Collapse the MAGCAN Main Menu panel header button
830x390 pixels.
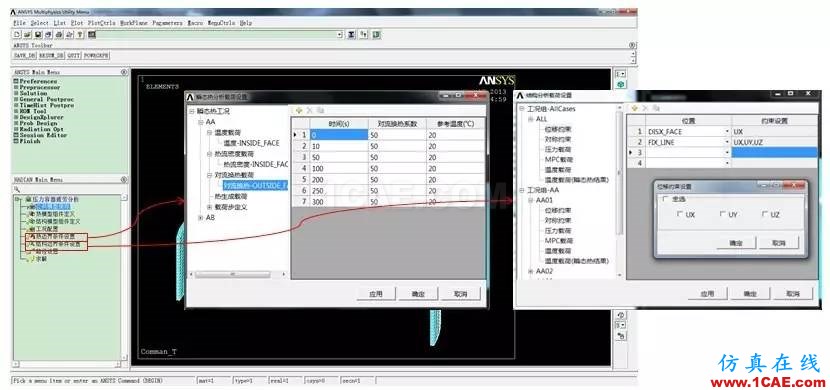124,180
